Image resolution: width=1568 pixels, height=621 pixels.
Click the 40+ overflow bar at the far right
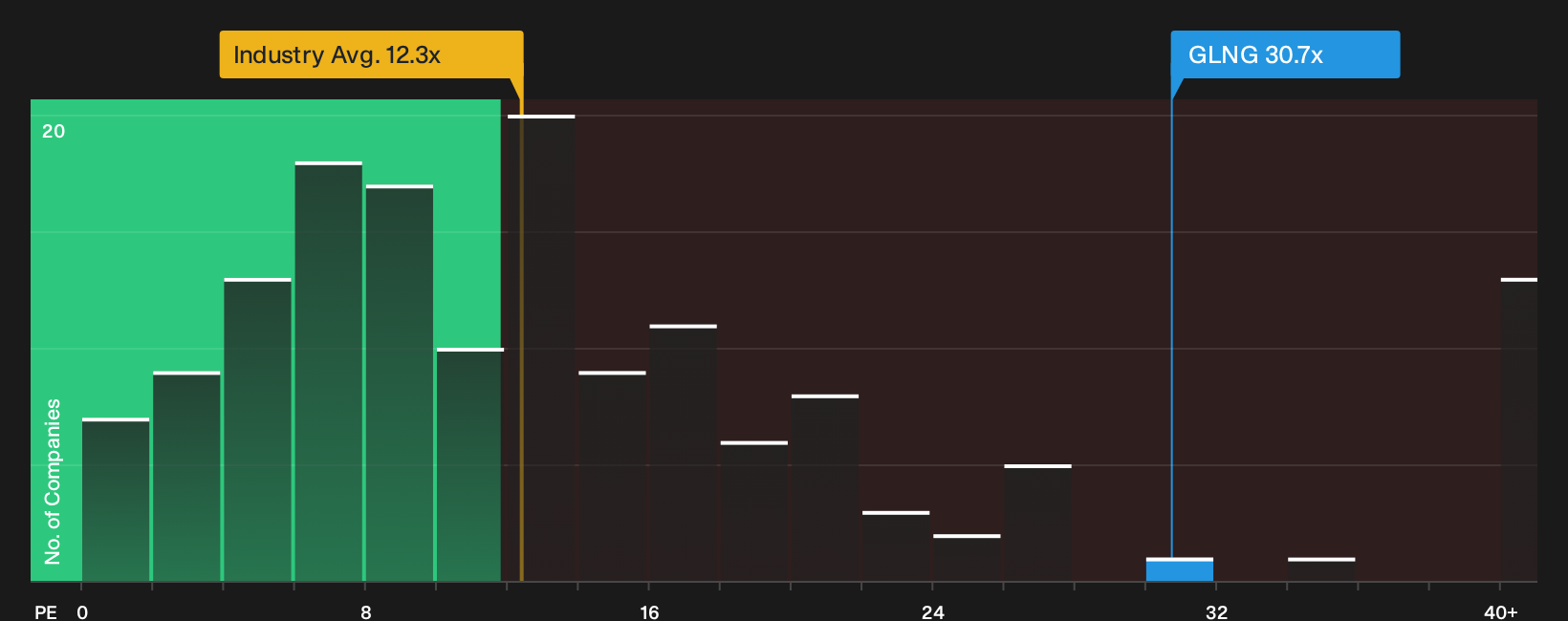(x=1519, y=430)
